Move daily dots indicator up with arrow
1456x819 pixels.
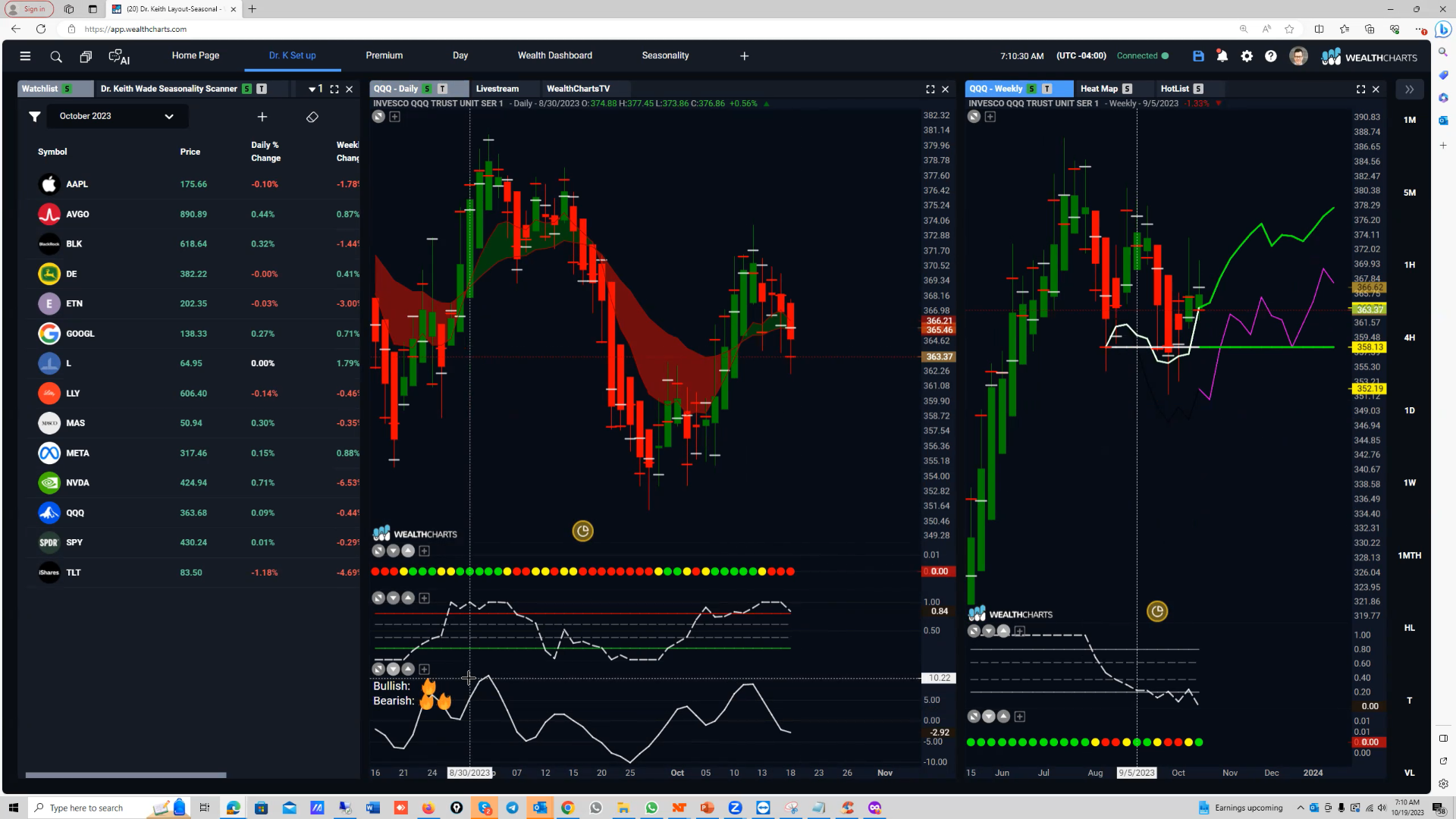point(409,551)
